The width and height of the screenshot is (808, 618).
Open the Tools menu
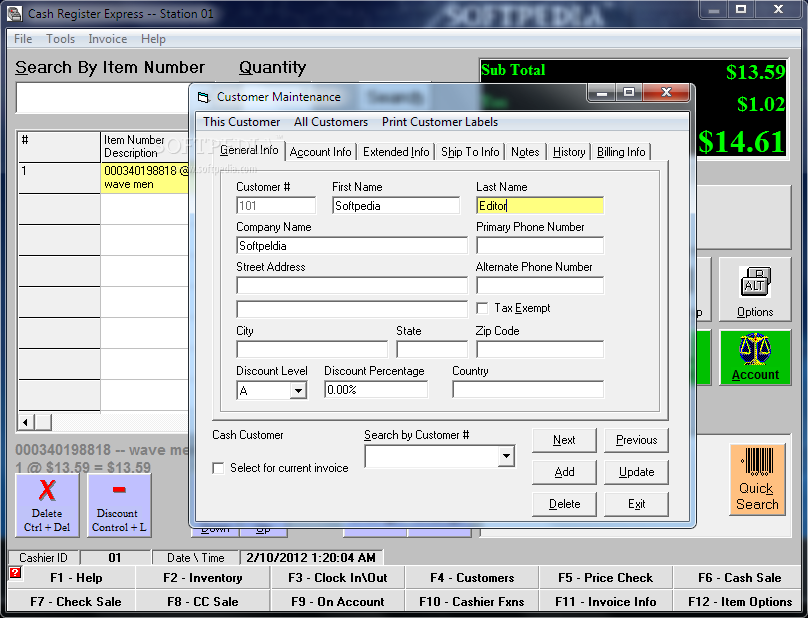pos(60,39)
